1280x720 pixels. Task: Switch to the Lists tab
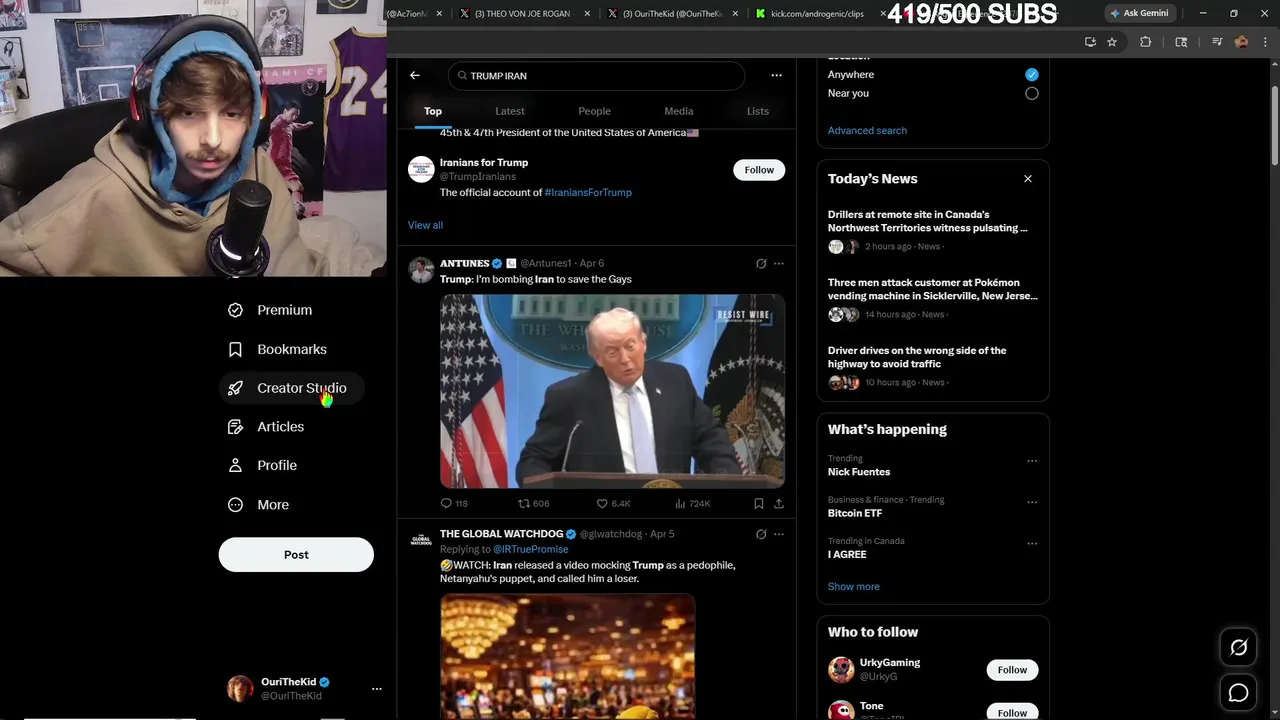[758, 111]
